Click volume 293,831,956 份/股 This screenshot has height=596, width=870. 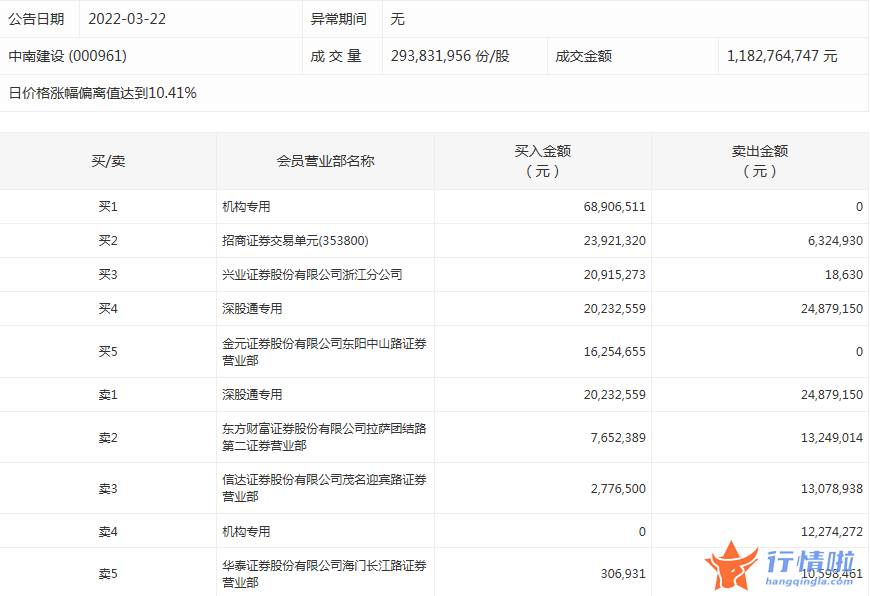[x=450, y=56]
